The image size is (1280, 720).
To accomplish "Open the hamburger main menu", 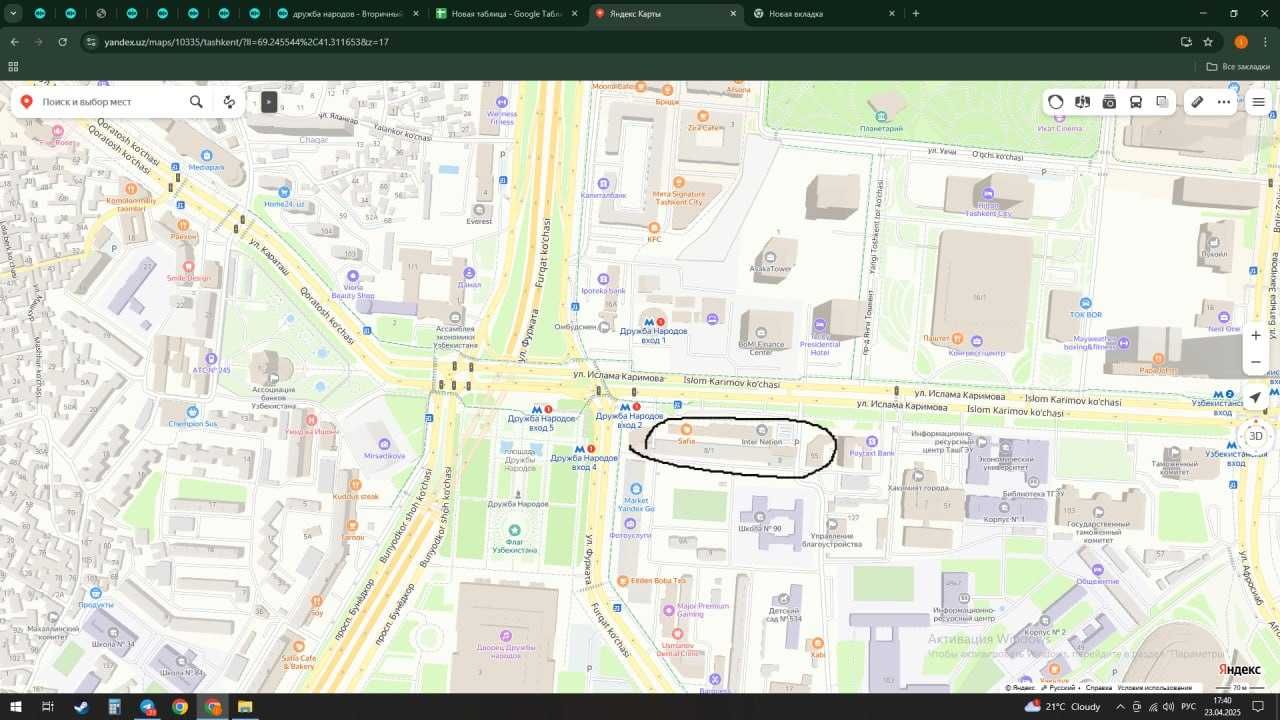I will pos(1258,102).
